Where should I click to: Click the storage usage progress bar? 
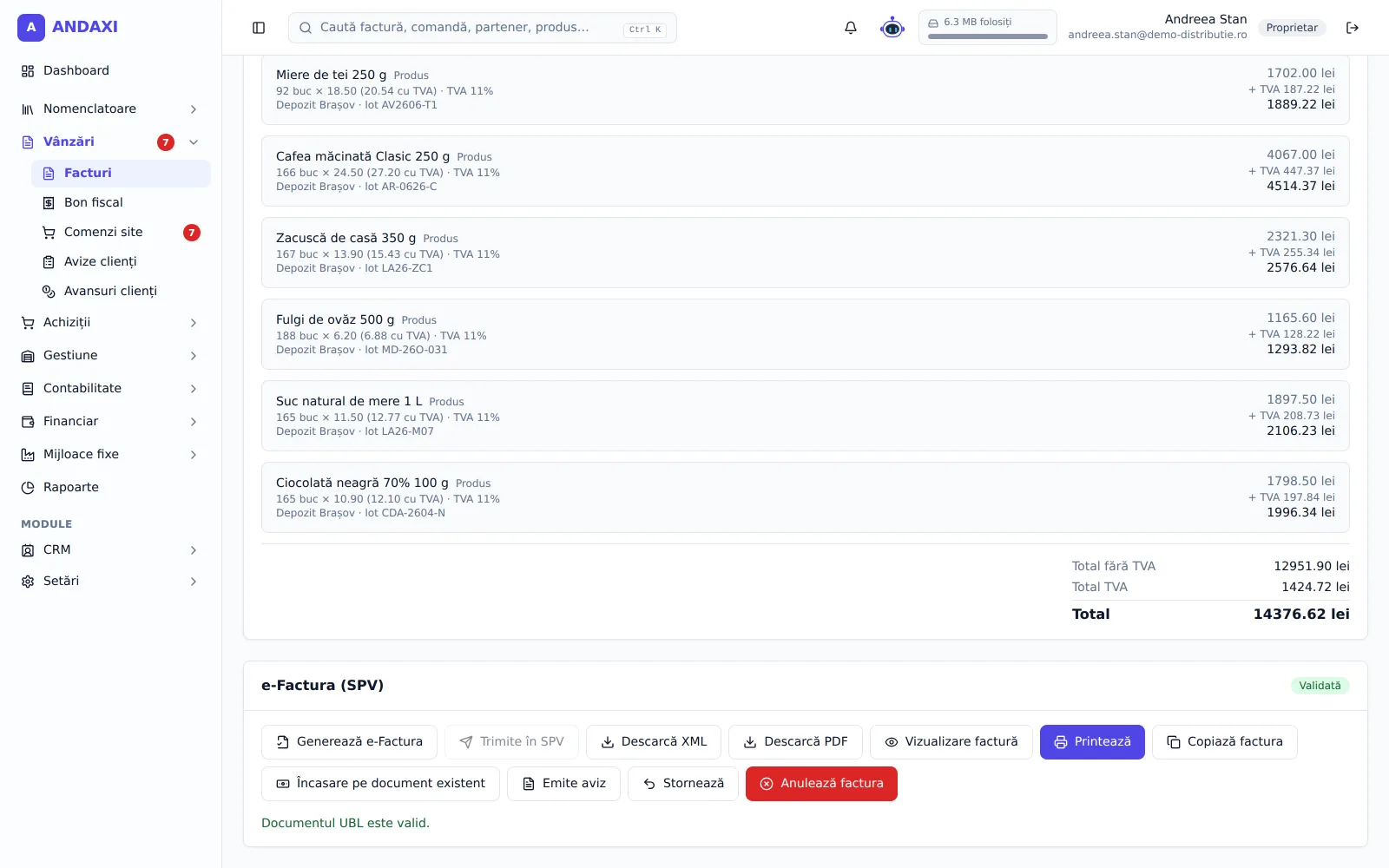(988, 36)
